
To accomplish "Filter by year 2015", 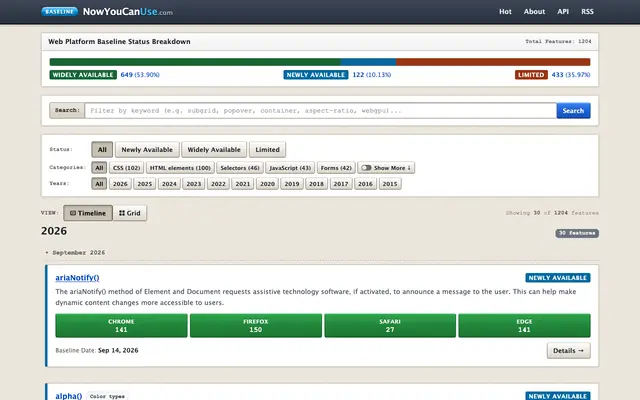I will (x=390, y=184).
